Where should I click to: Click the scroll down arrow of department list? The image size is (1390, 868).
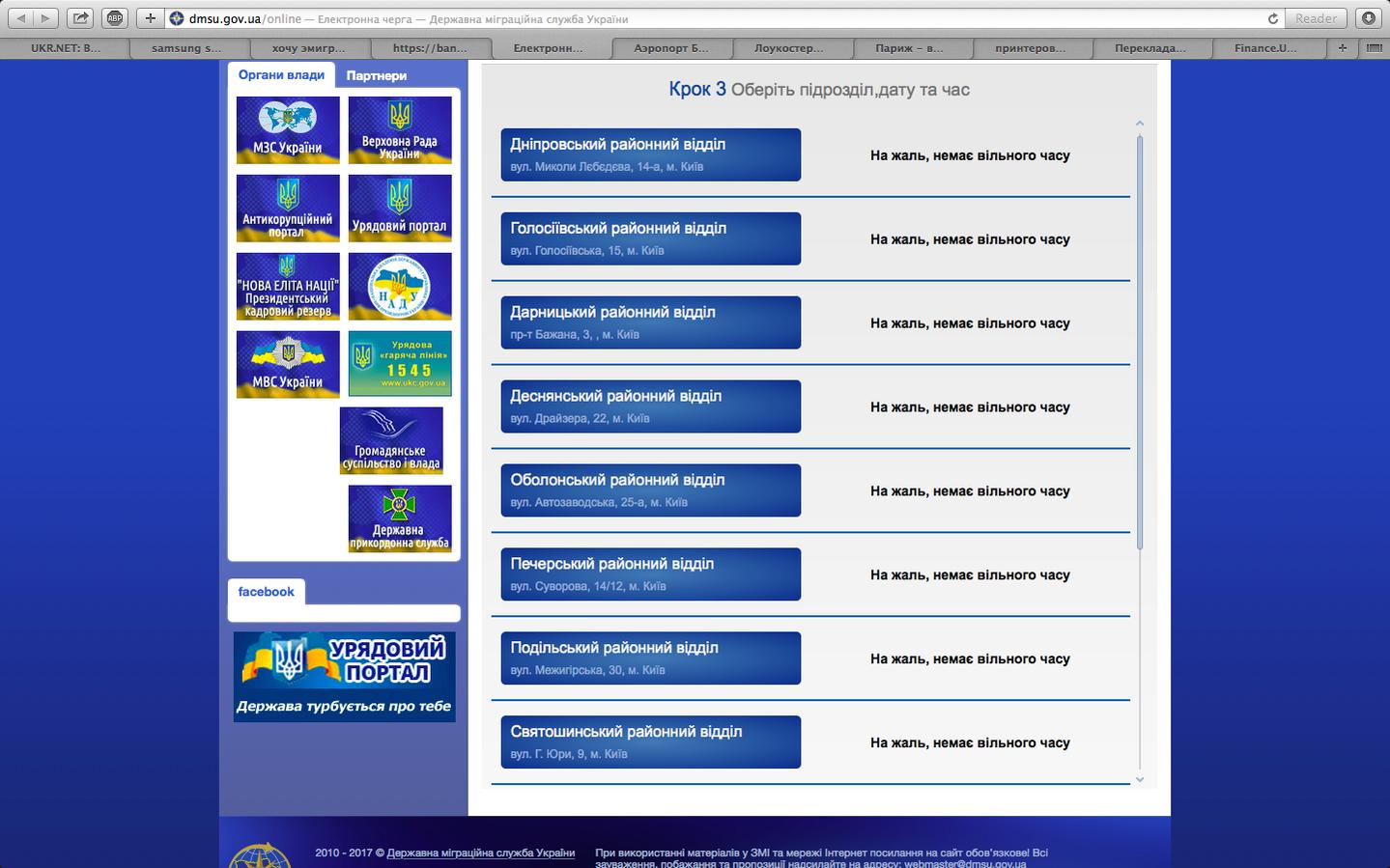tap(1140, 779)
